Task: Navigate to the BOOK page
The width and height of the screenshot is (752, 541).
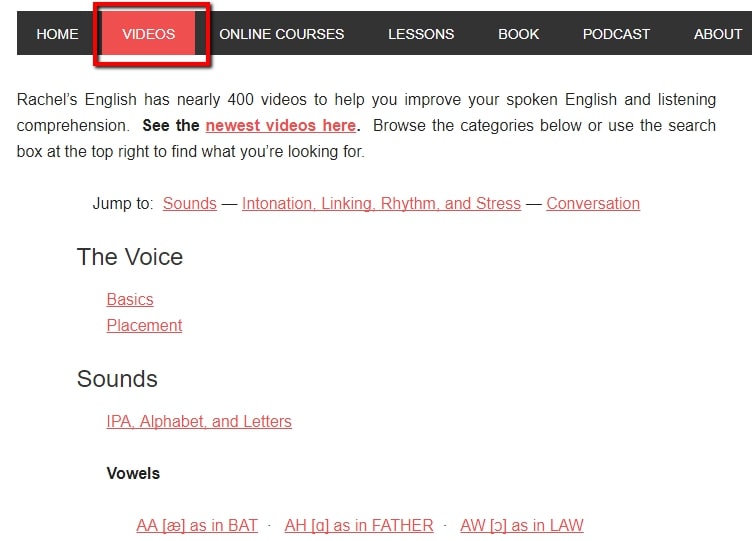Action: coord(518,34)
